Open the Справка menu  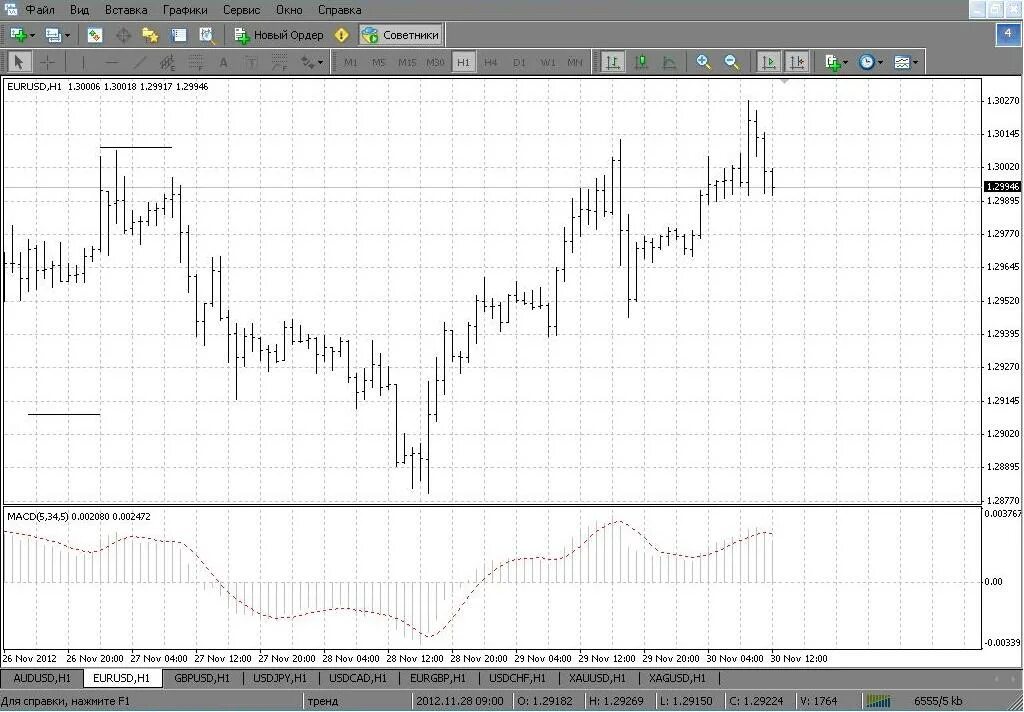click(x=340, y=10)
